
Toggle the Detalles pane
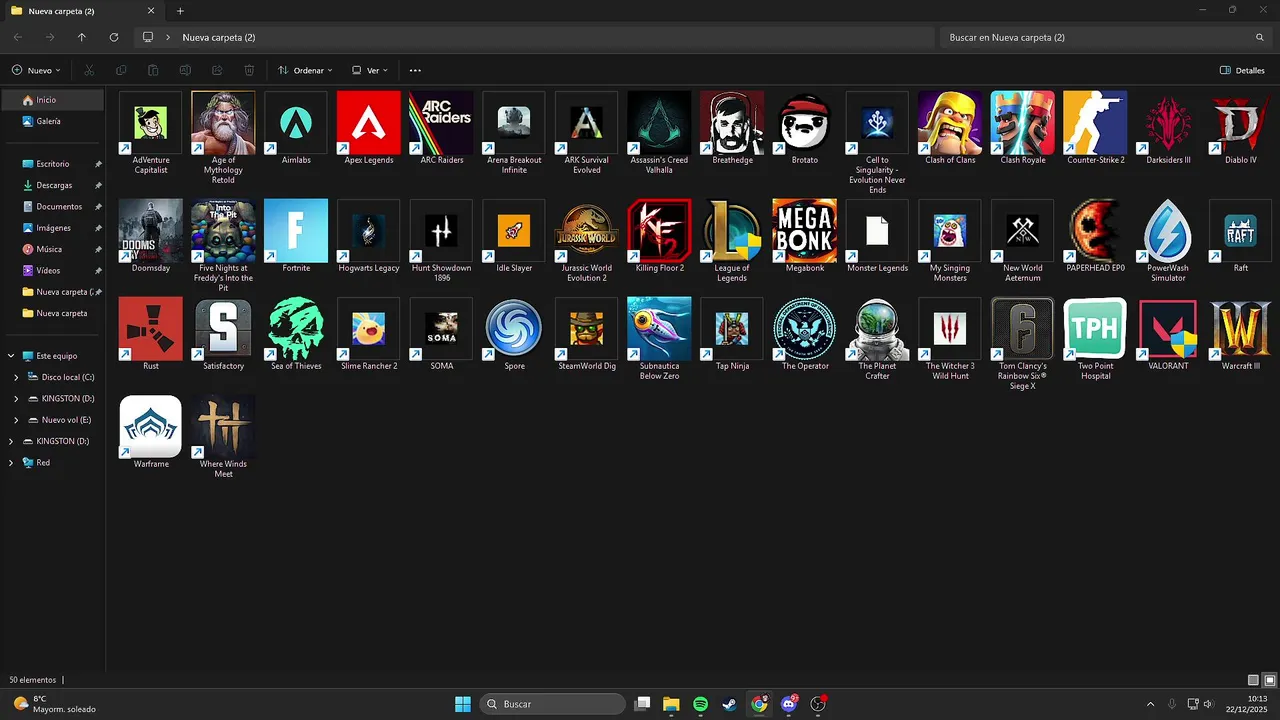1242,70
